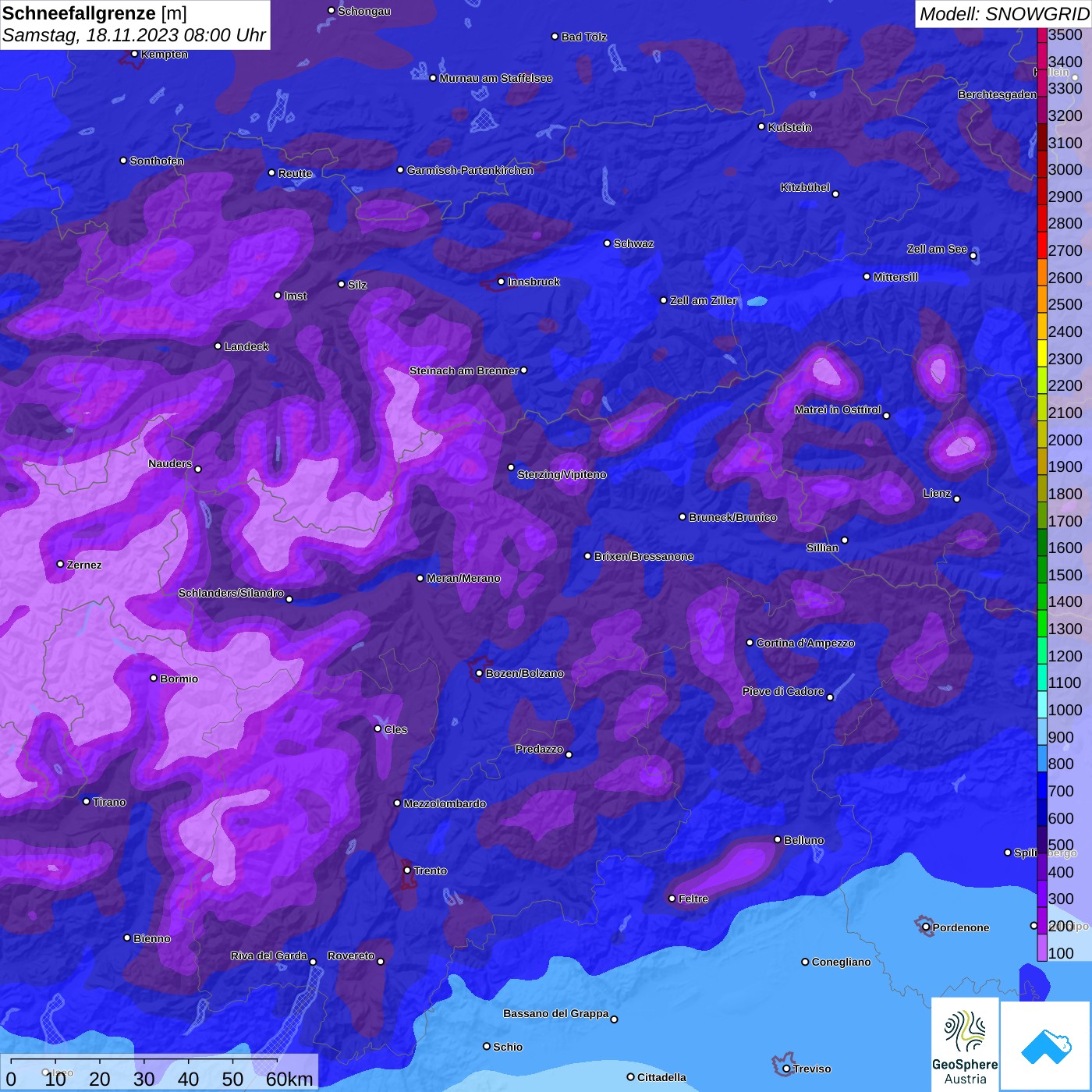The height and width of the screenshot is (1092, 1092).
Task: Click the Steinach am Brenner label
Action: coord(464,370)
